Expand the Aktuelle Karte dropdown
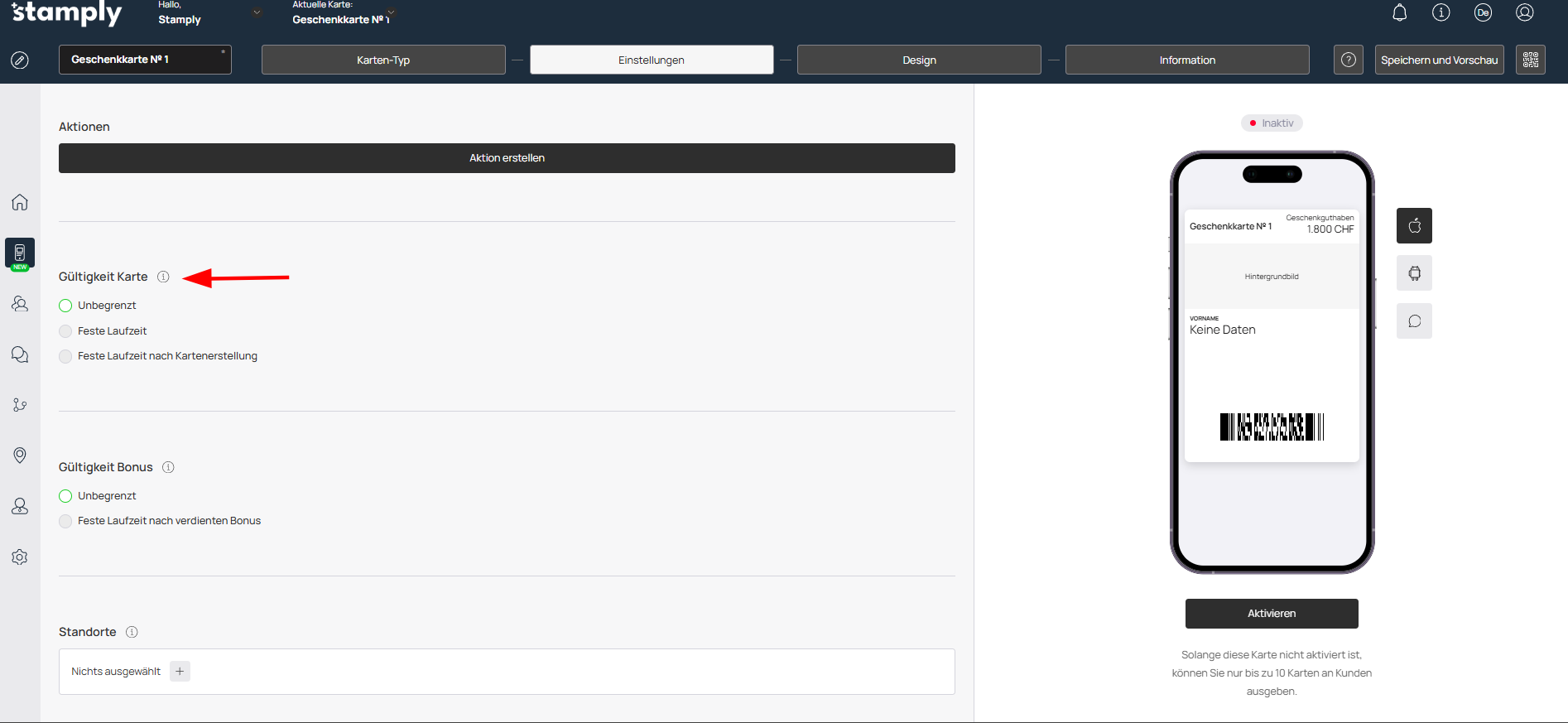 tap(391, 12)
